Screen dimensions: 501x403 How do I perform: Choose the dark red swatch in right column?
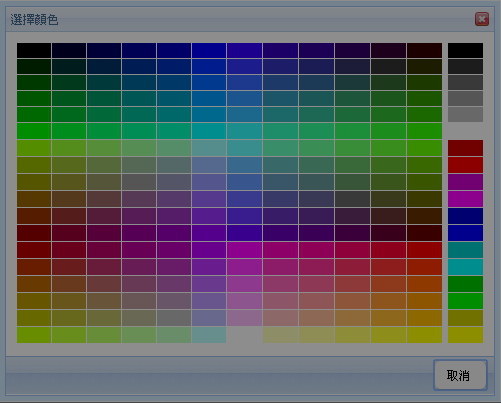point(465,148)
